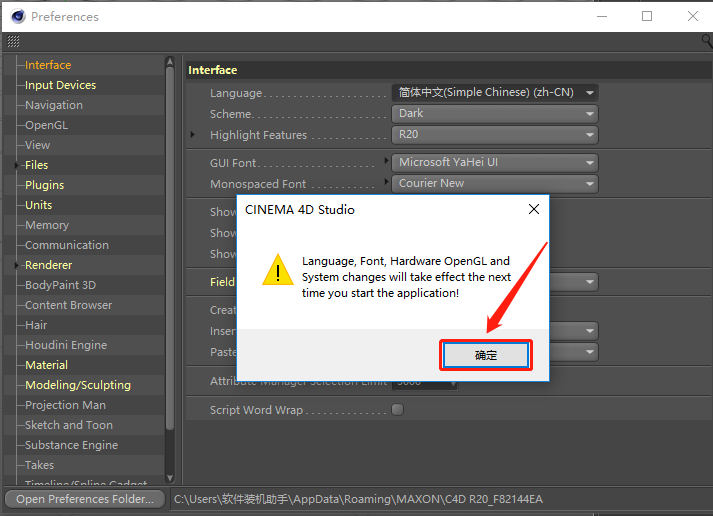Click the scroll up arrow in category list
Image resolution: width=713 pixels, height=516 pixels.
click(170, 61)
